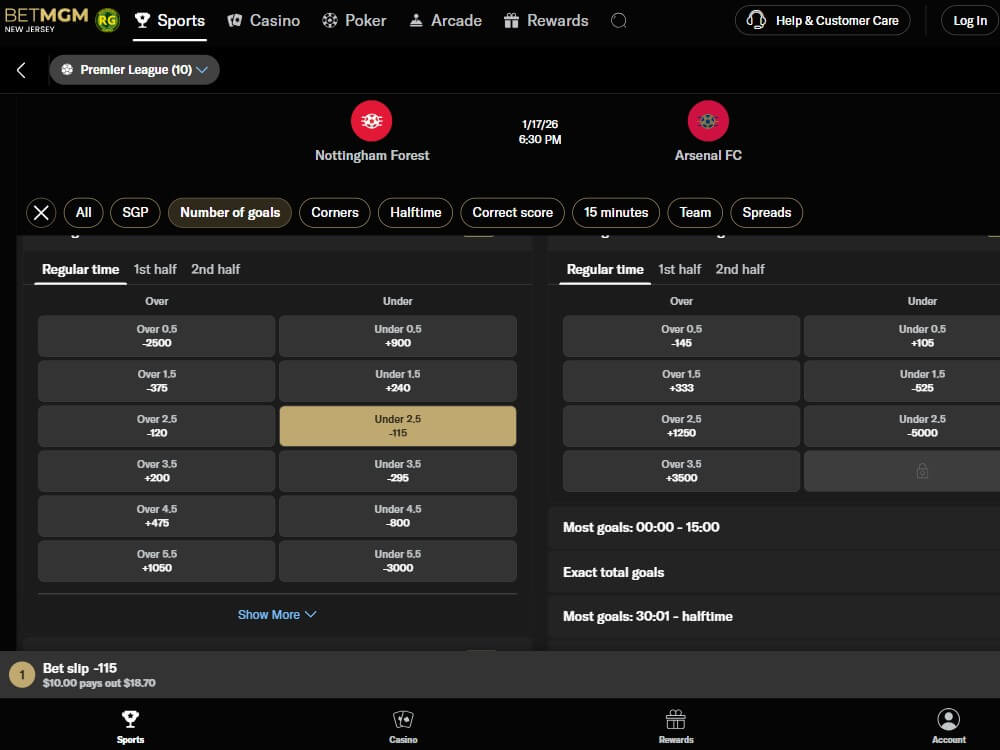The height and width of the screenshot is (750, 1000).
Task: Expand Show More goal options
Action: tap(277, 614)
